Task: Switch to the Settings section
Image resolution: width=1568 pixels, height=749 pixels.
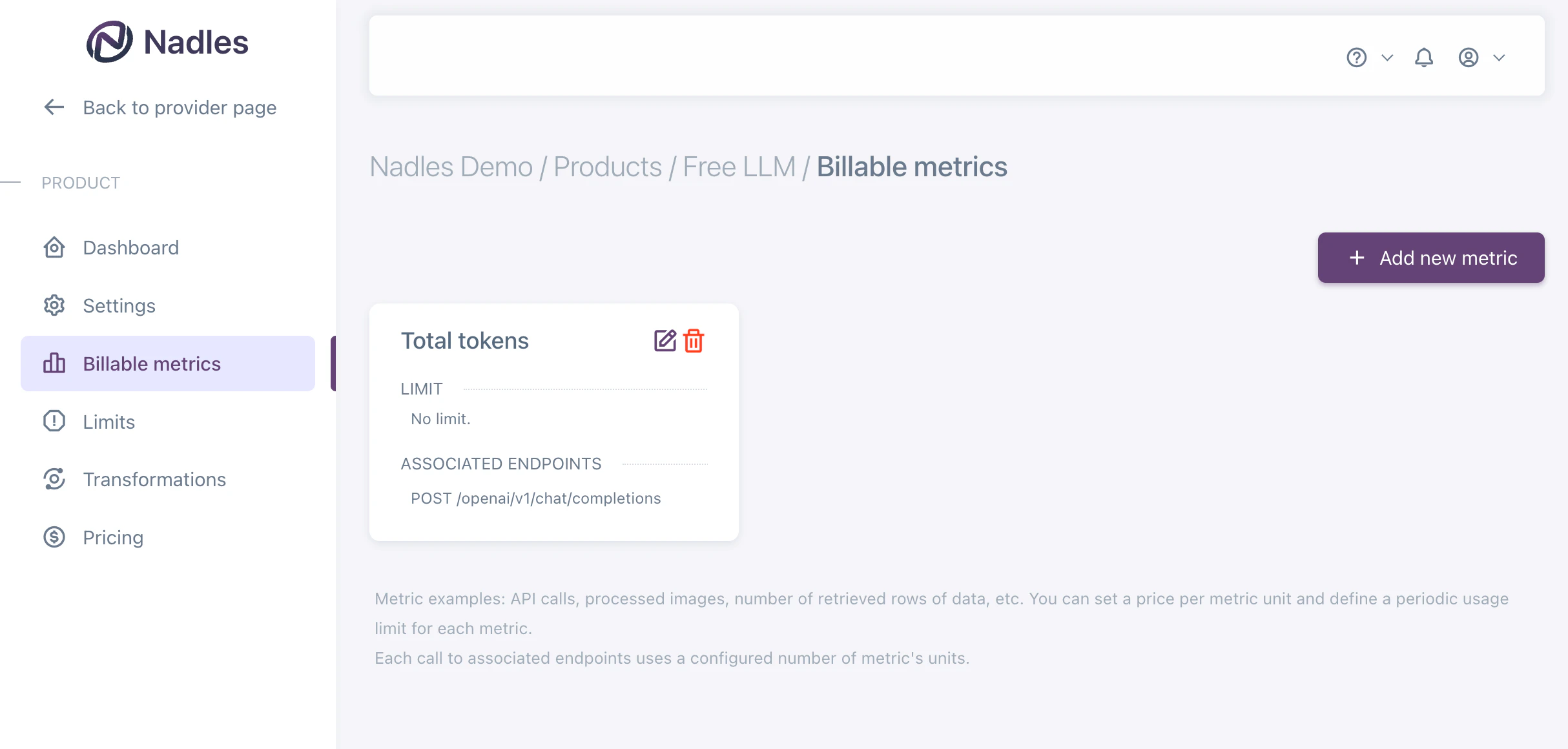Action: click(119, 305)
